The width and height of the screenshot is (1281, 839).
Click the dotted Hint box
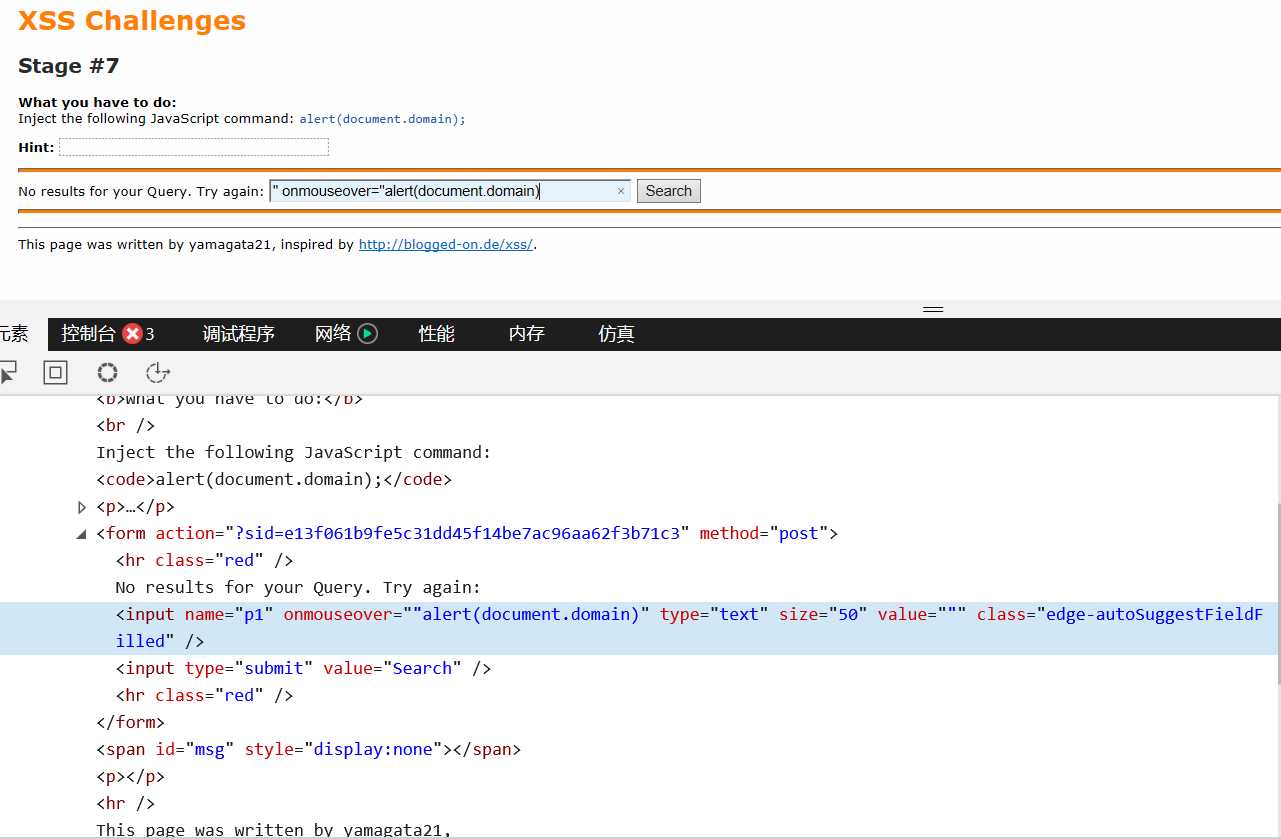click(194, 147)
